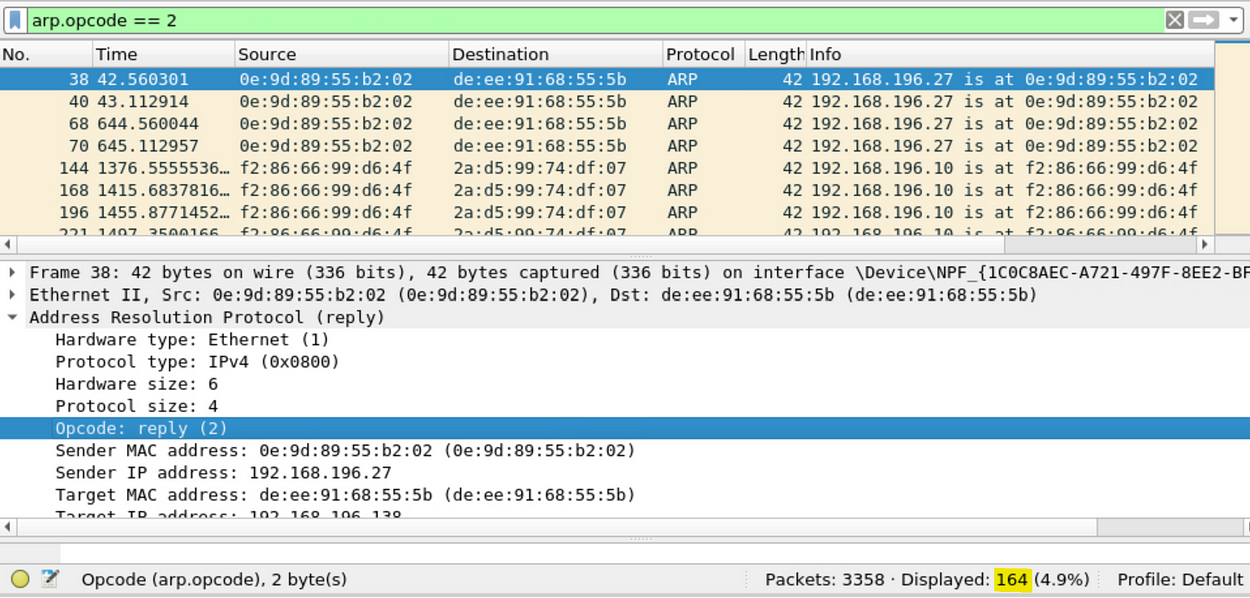1250x598 pixels.
Task: Select packet number 40 row
Action: tap(607, 102)
